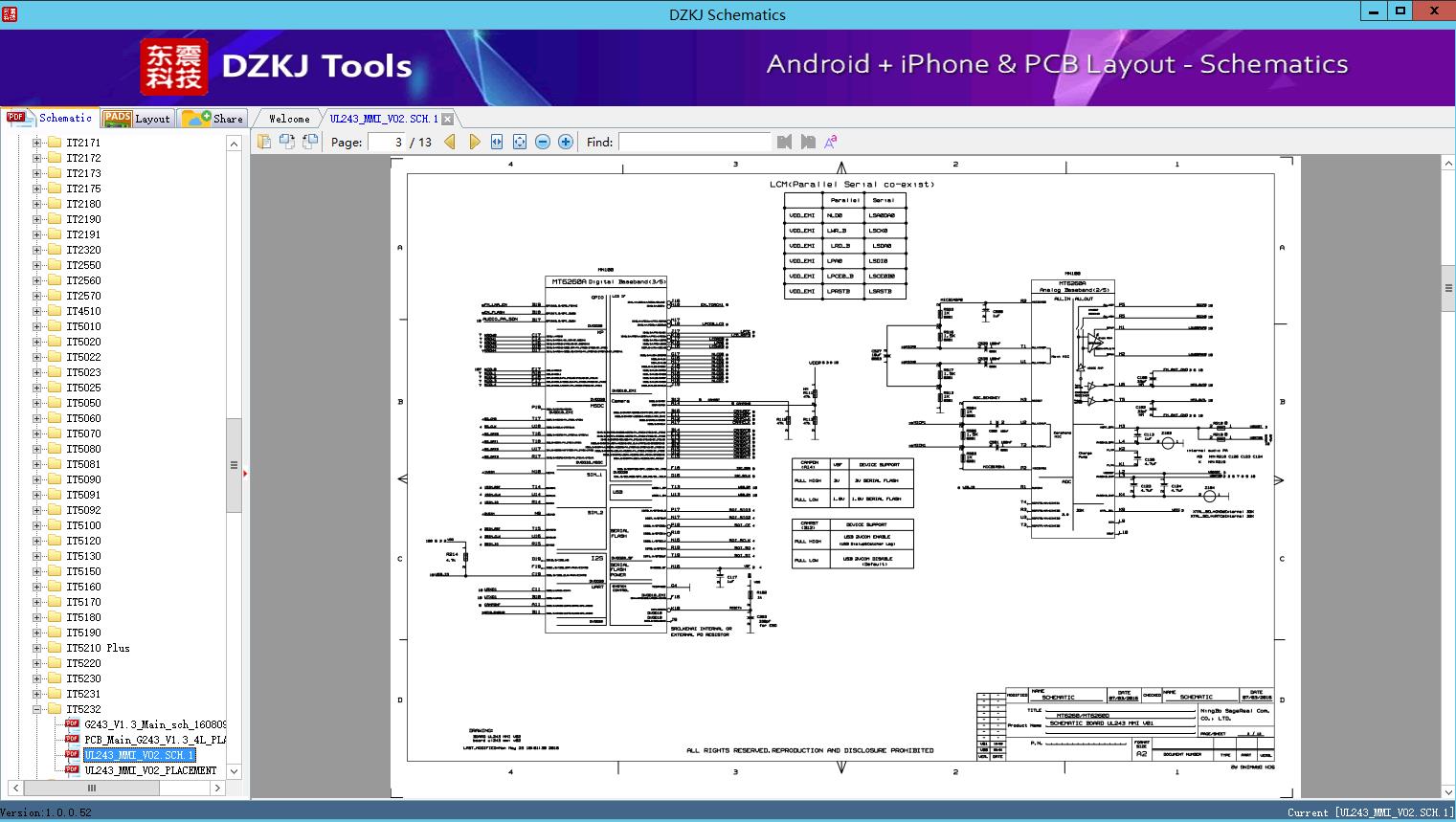Open UL243_MMI_V02_PLACEMENT file in tree
The width and height of the screenshot is (1456, 822).
[x=150, y=770]
